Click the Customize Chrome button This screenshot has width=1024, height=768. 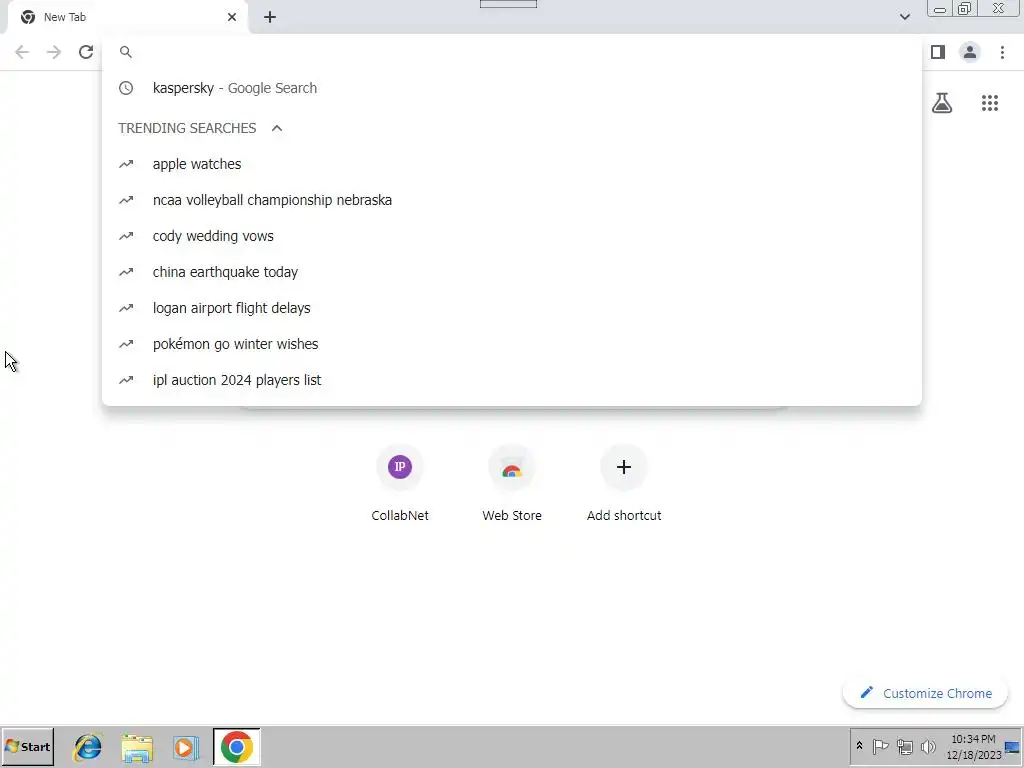925,693
